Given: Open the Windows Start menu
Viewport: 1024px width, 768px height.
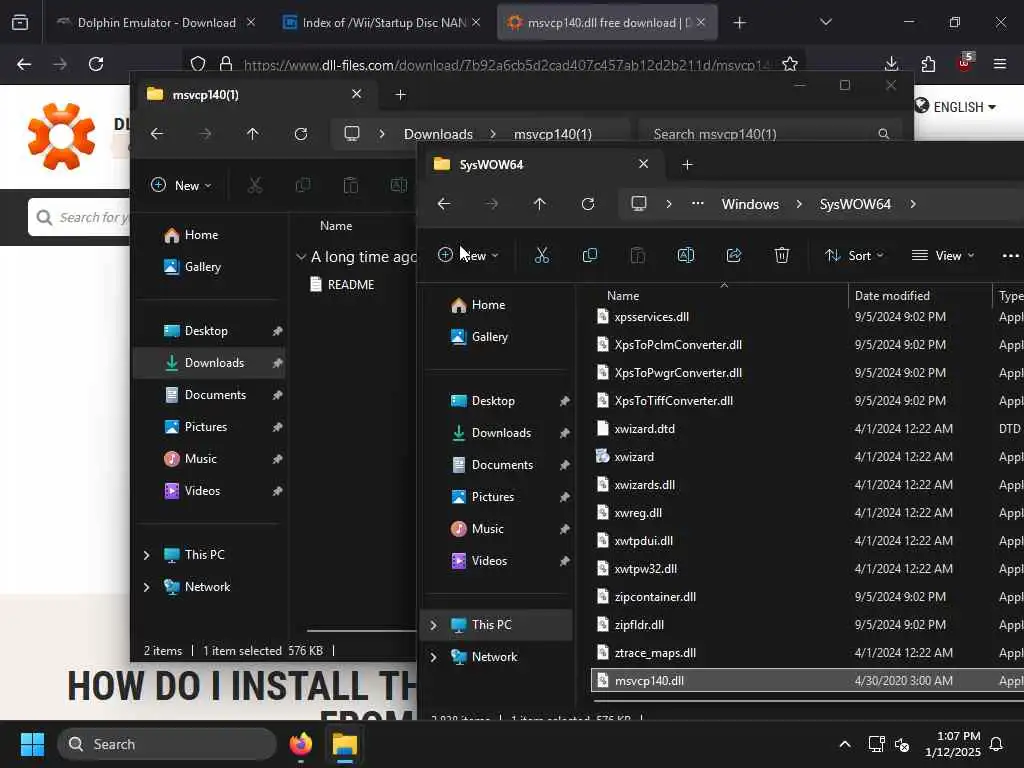Looking at the screenshot, I should click(32, 744).
